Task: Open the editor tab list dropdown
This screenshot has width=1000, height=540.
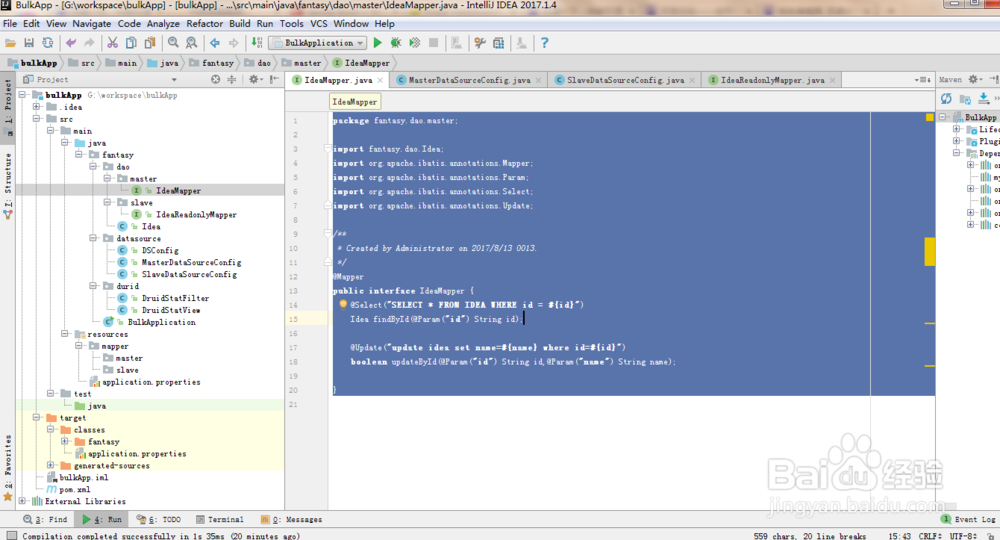Action: click(x=922, y=80)
